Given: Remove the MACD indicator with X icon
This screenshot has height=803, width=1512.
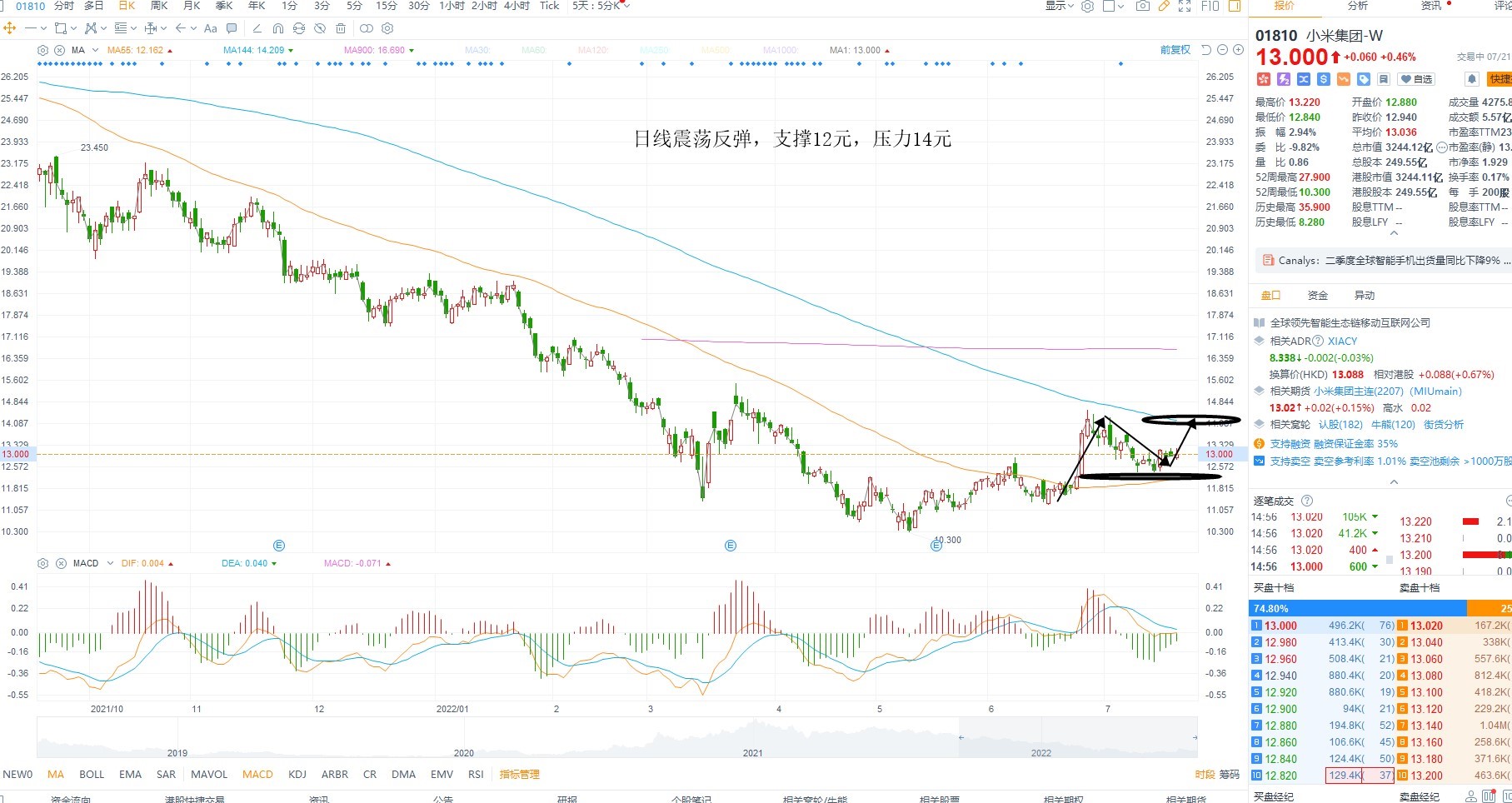Looking at the screenshot, I should [61, 563].
